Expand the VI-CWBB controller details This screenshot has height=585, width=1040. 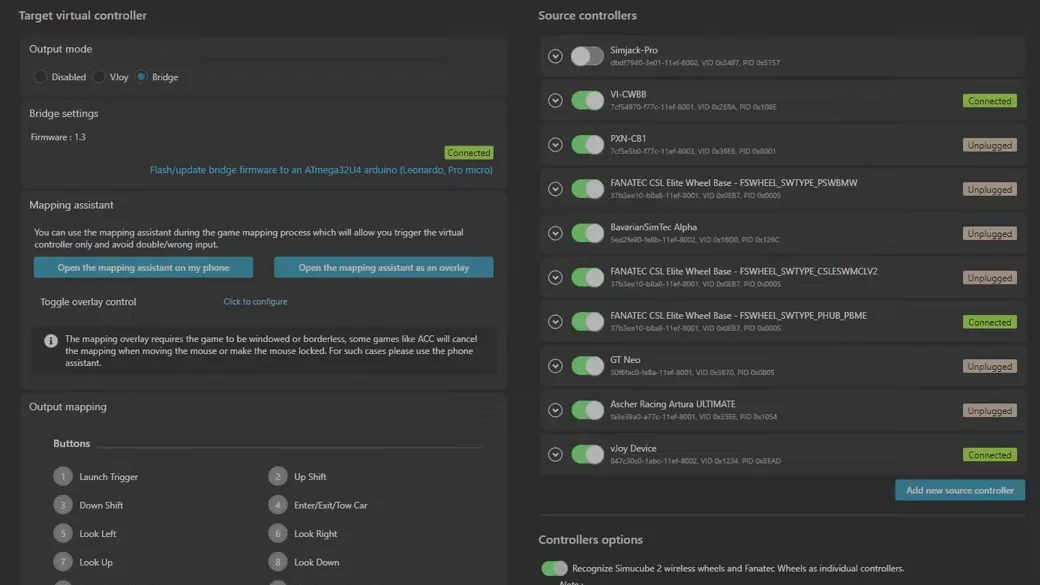tap(555, 100)
